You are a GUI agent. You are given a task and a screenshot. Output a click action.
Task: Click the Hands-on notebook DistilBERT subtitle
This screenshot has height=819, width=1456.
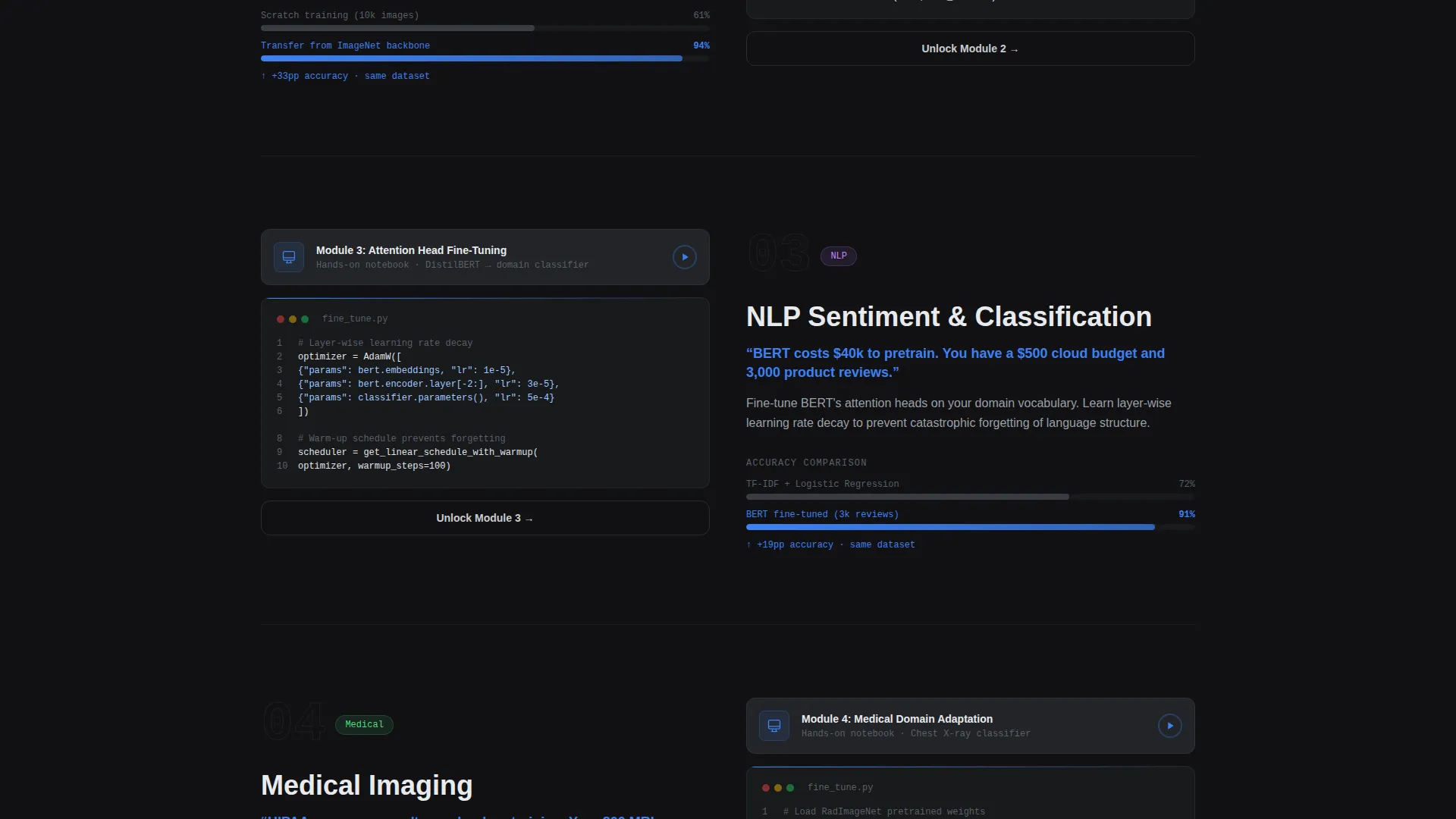(452, 265)
